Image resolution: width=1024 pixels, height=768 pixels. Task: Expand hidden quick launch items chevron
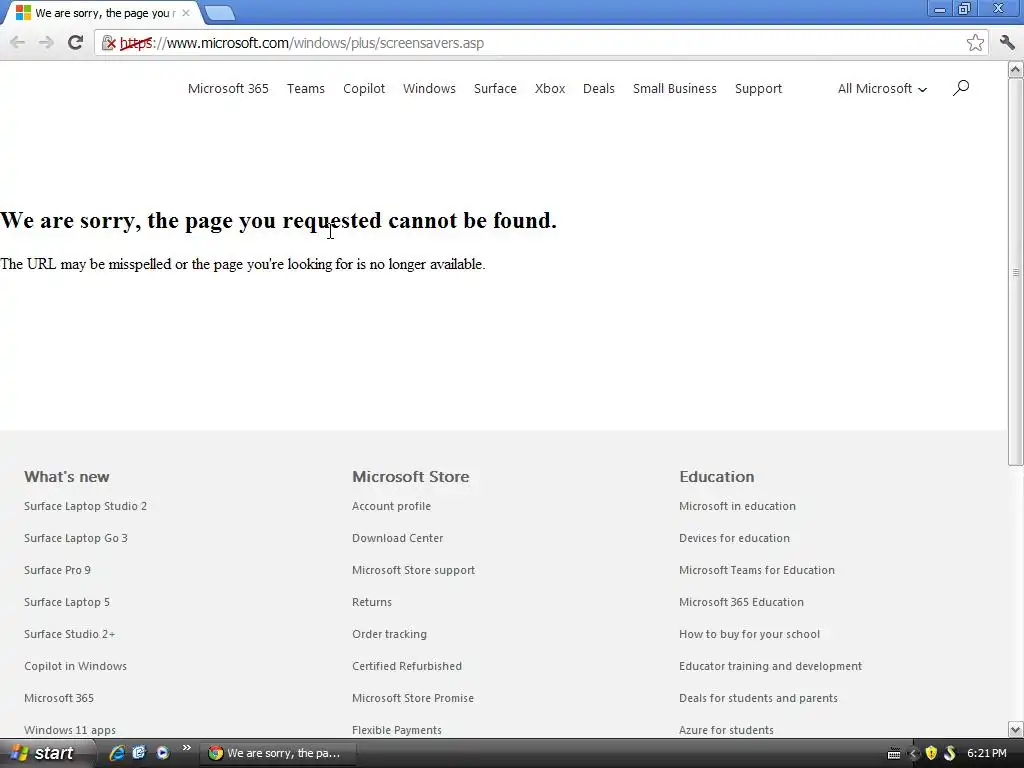tap(187, 748)
